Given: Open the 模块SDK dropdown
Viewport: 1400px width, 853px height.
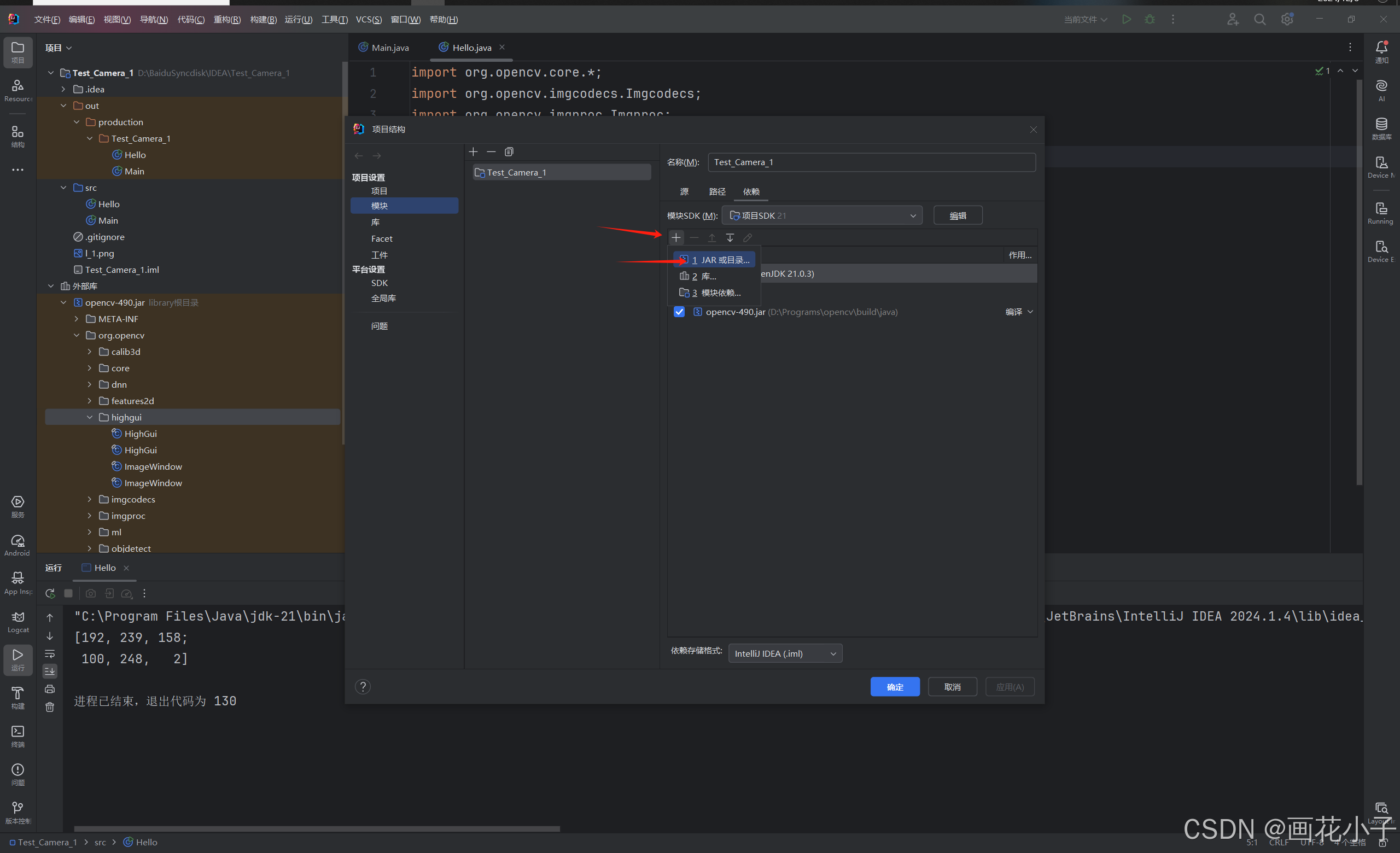Looking at the screenshot, I should (913, 215).
